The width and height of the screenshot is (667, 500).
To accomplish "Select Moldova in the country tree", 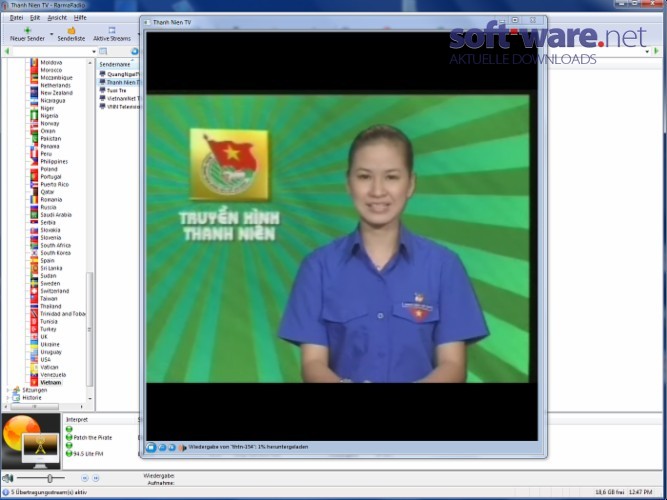I will 51,63.
